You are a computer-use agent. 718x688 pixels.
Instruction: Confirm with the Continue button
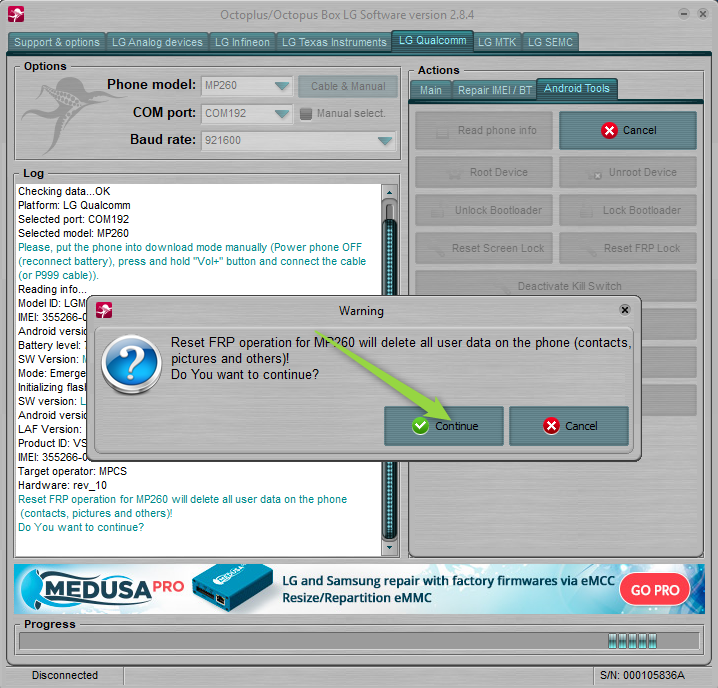pyautogui.click(x=444, y=426)
